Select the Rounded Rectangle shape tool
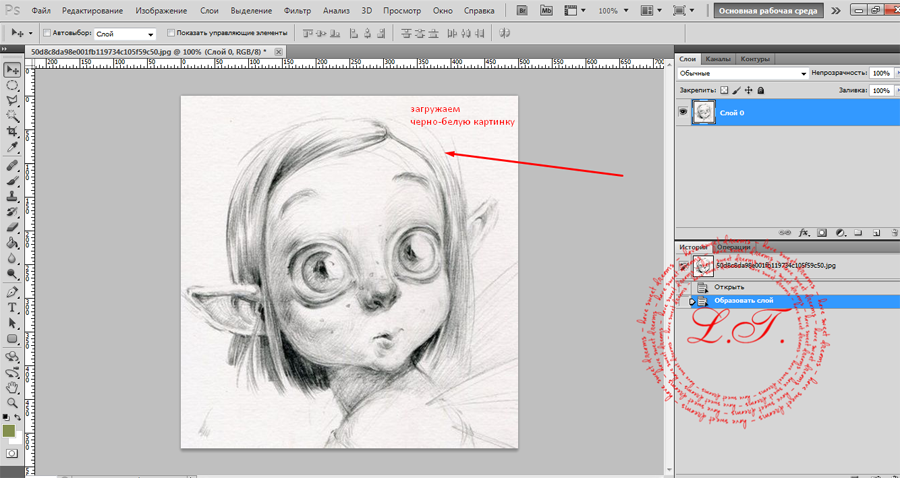Image resolution: width=900 pixels, height=478 pixels. [x=12, y=339]
